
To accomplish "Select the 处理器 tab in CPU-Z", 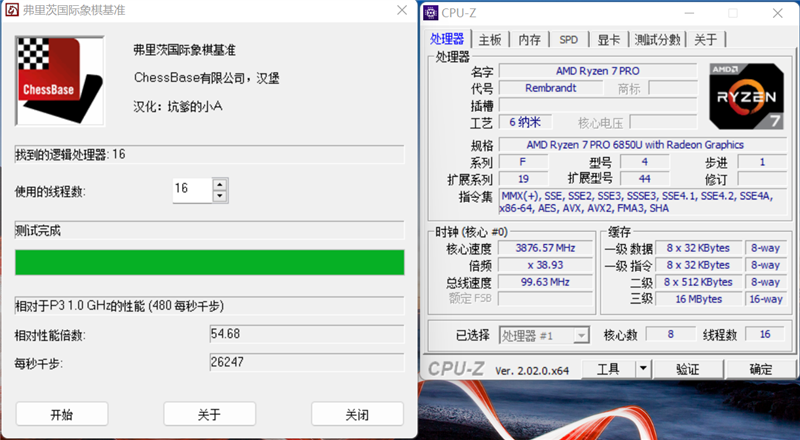I will tap(447, 39).
